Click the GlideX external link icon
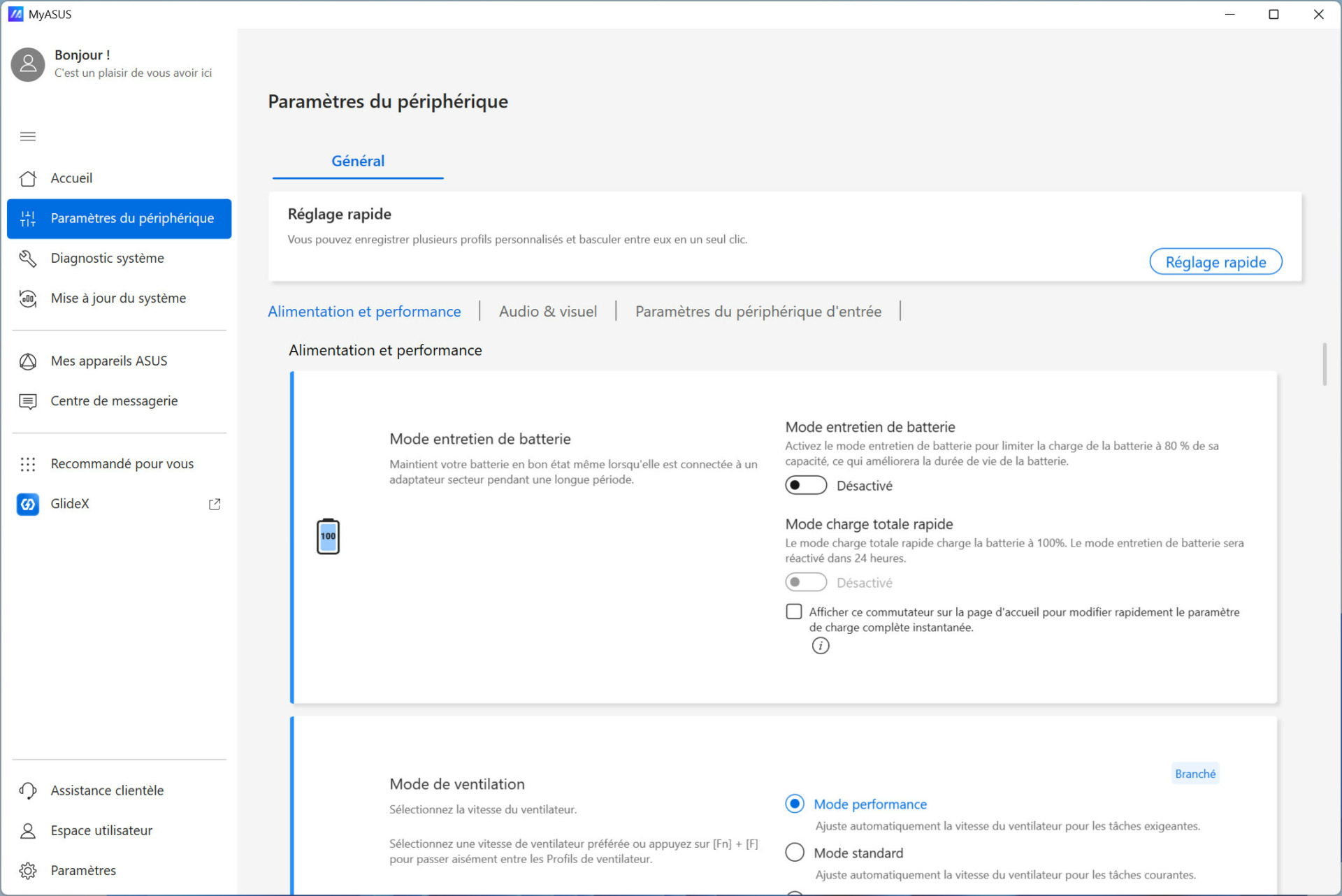 215,503
